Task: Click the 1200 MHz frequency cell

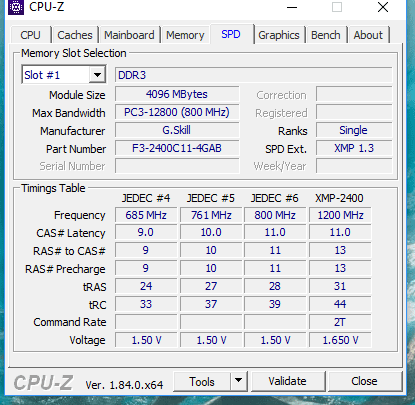Action: click(340, 215)
